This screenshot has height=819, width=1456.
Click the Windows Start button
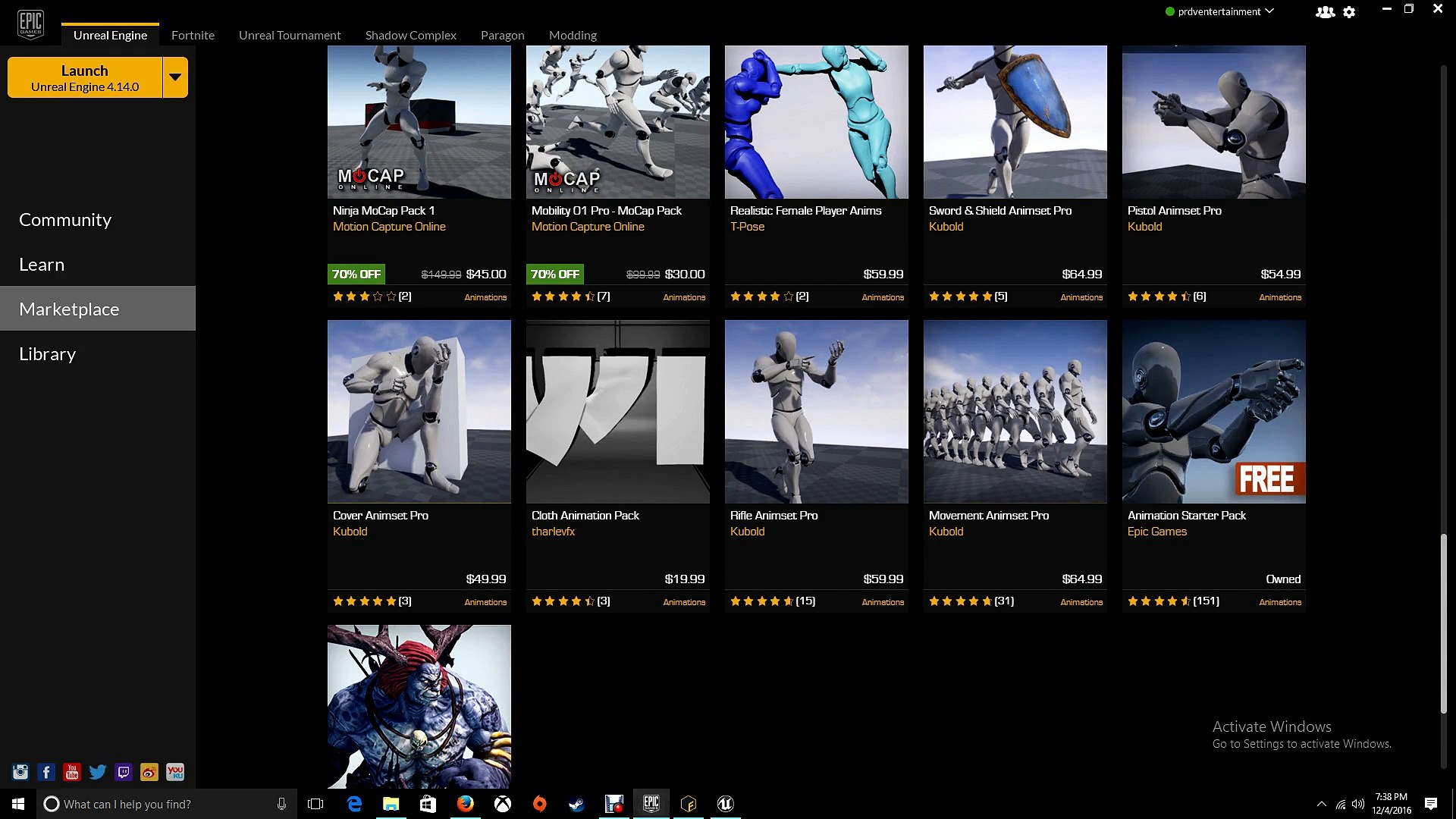[18, 804]
